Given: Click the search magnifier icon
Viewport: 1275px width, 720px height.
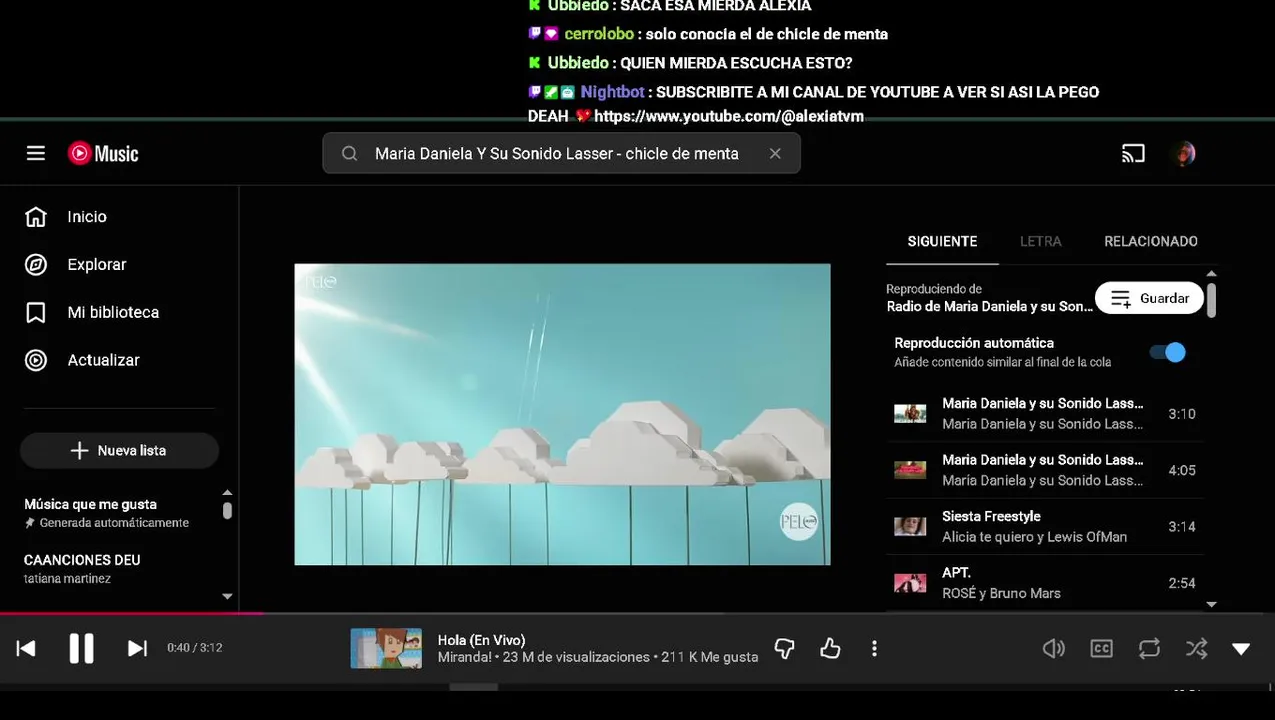Looking at the screenshot, I should coord(349,153).
